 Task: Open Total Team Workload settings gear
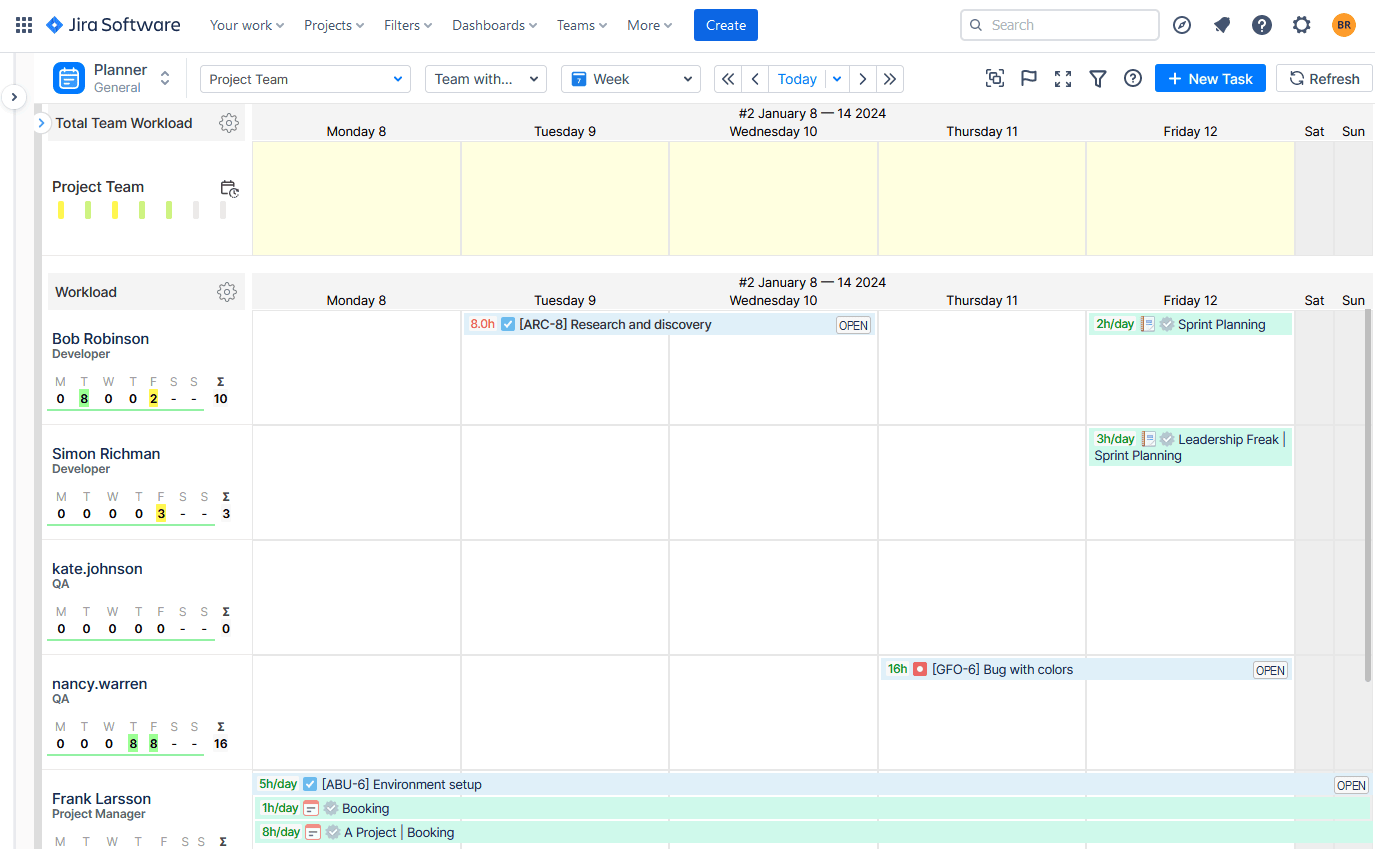[229, 123]
